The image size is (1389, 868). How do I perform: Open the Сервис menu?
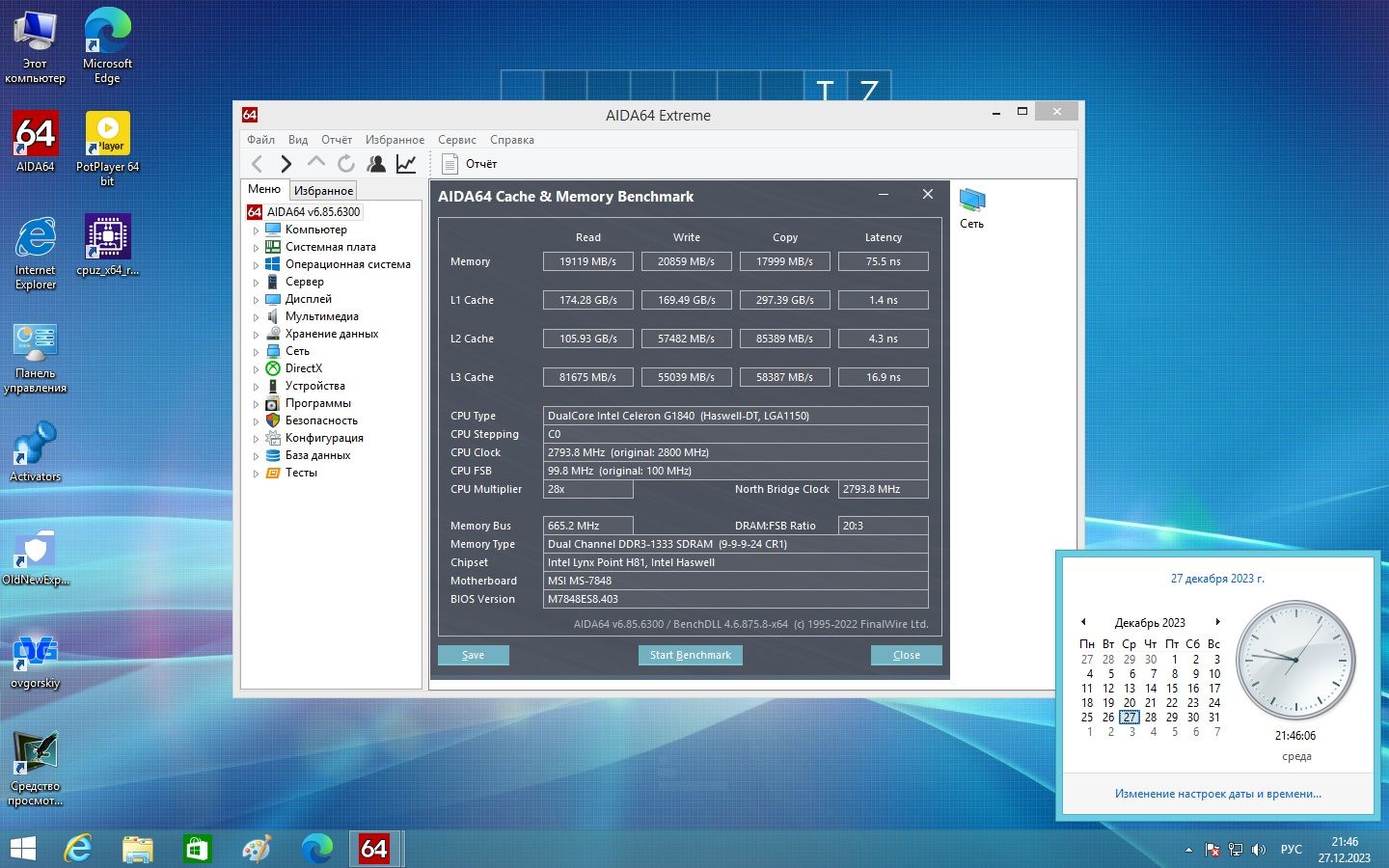[x=456, y=140]
